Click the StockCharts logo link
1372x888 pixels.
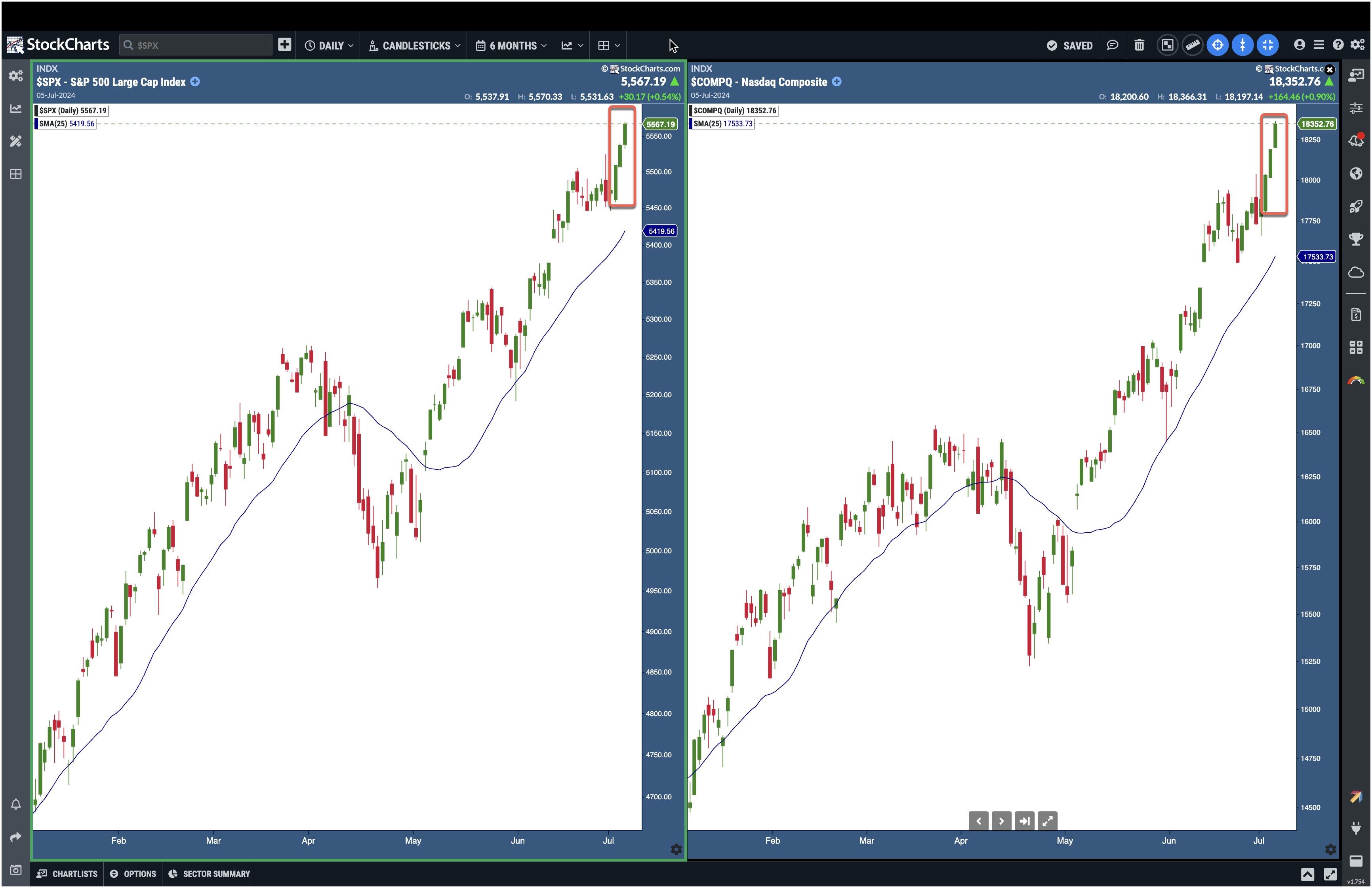tap(58, 45)
